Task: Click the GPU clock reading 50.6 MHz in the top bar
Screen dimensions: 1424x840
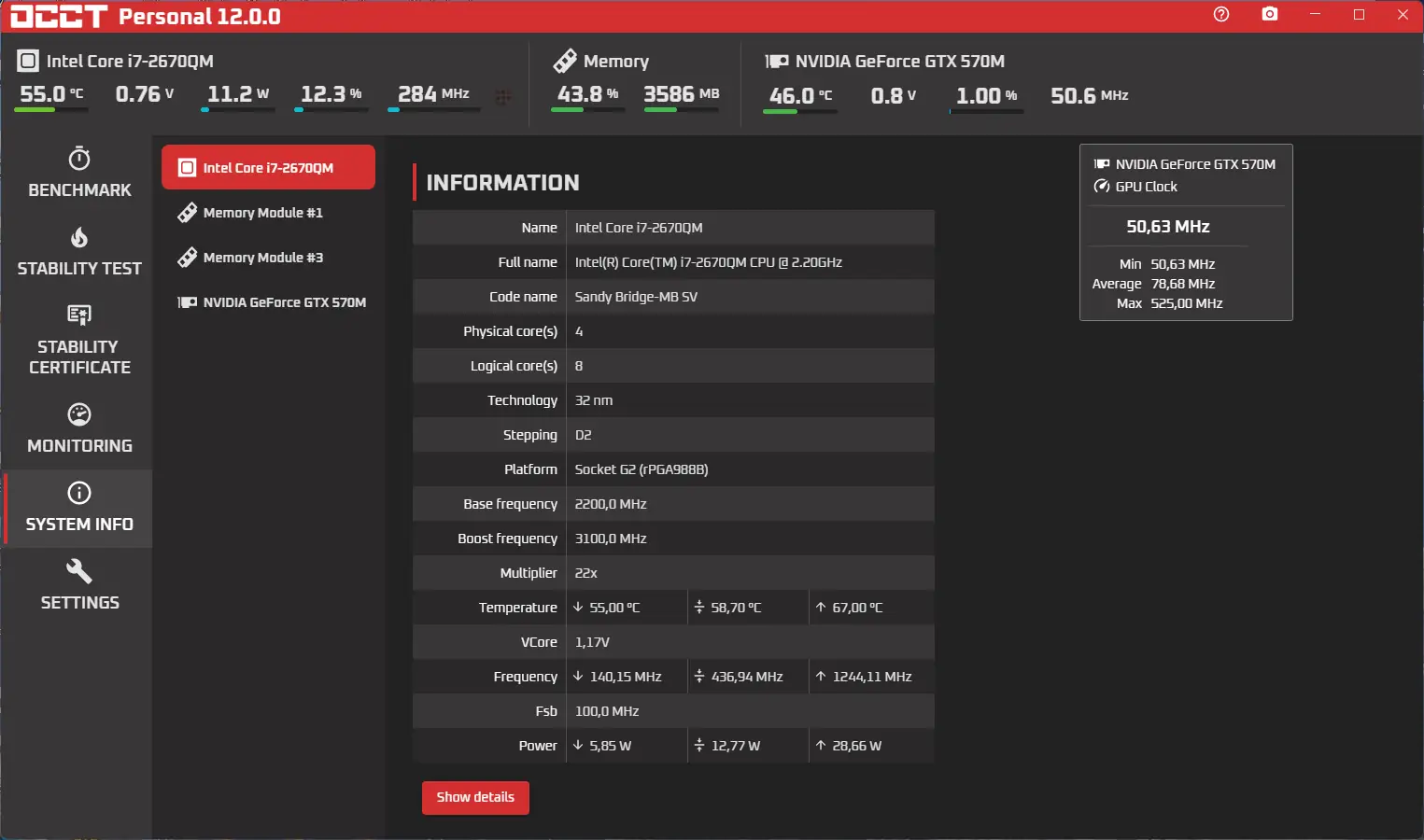Action: tap(1090, 95)
